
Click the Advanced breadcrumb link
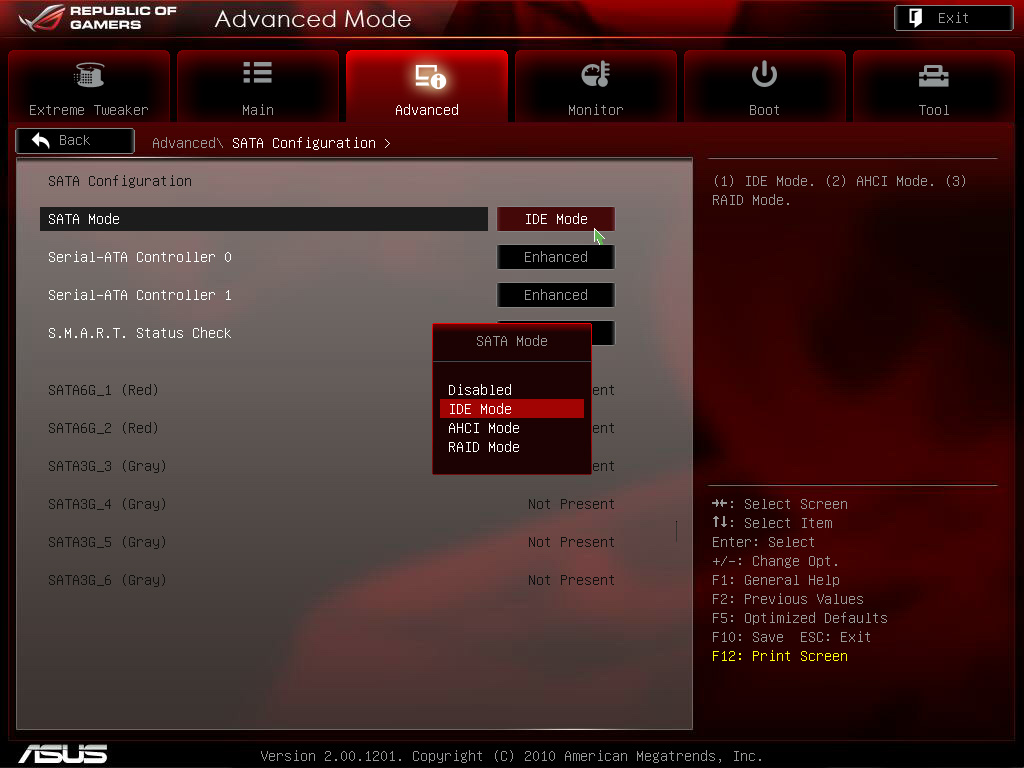tap(183, 143)
